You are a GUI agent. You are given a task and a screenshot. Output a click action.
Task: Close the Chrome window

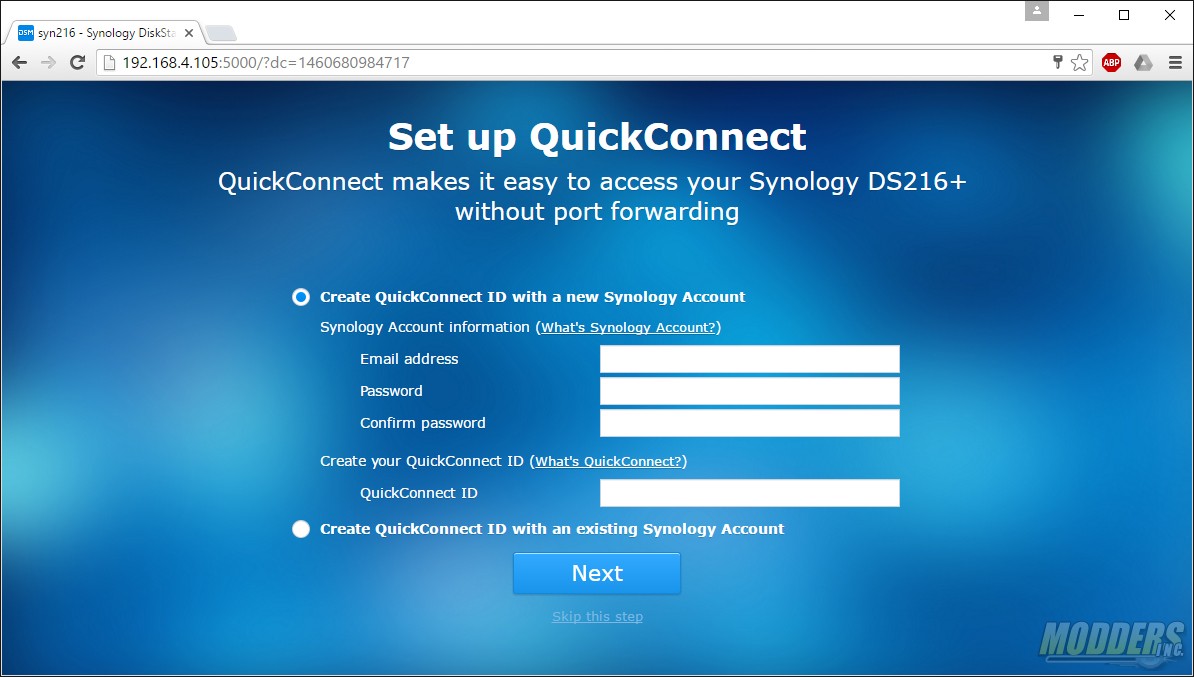(x=1170, y=14)
